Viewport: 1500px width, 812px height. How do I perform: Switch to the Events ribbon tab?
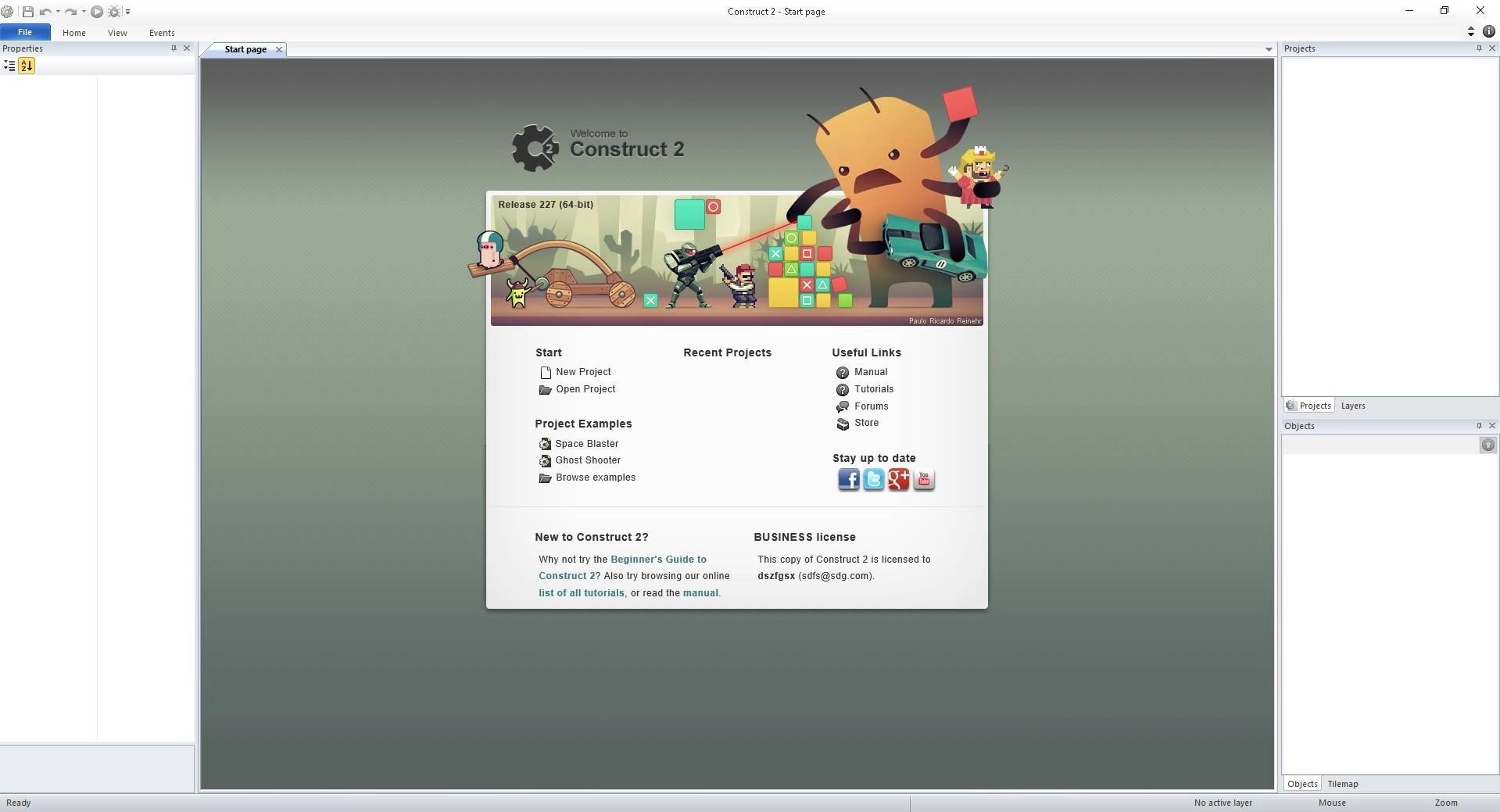coord(162,33)
